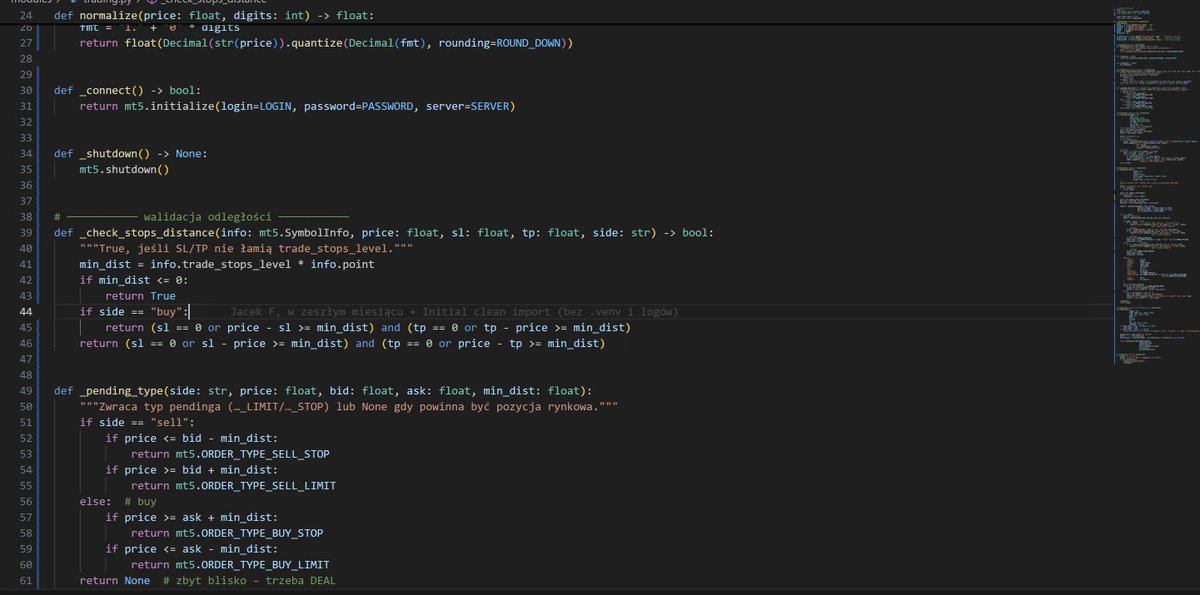Click 'return True' statement
Image resolution: width=1200 pixels, height=595 pixels.
(140, 296)
